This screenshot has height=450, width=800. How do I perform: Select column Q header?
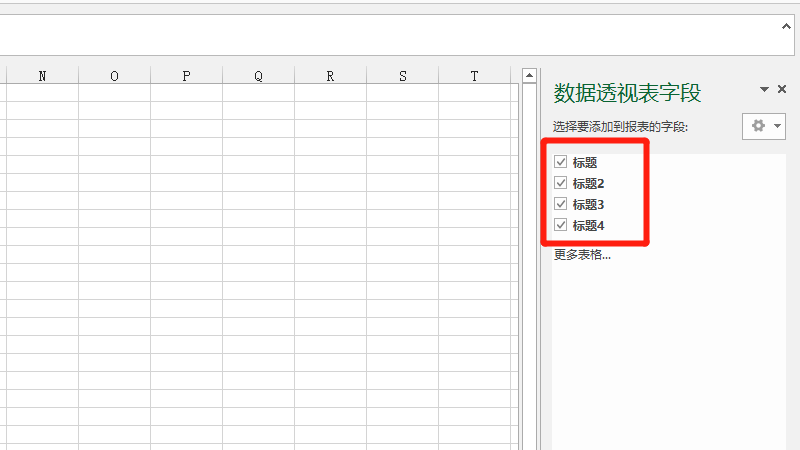point(258,76)
